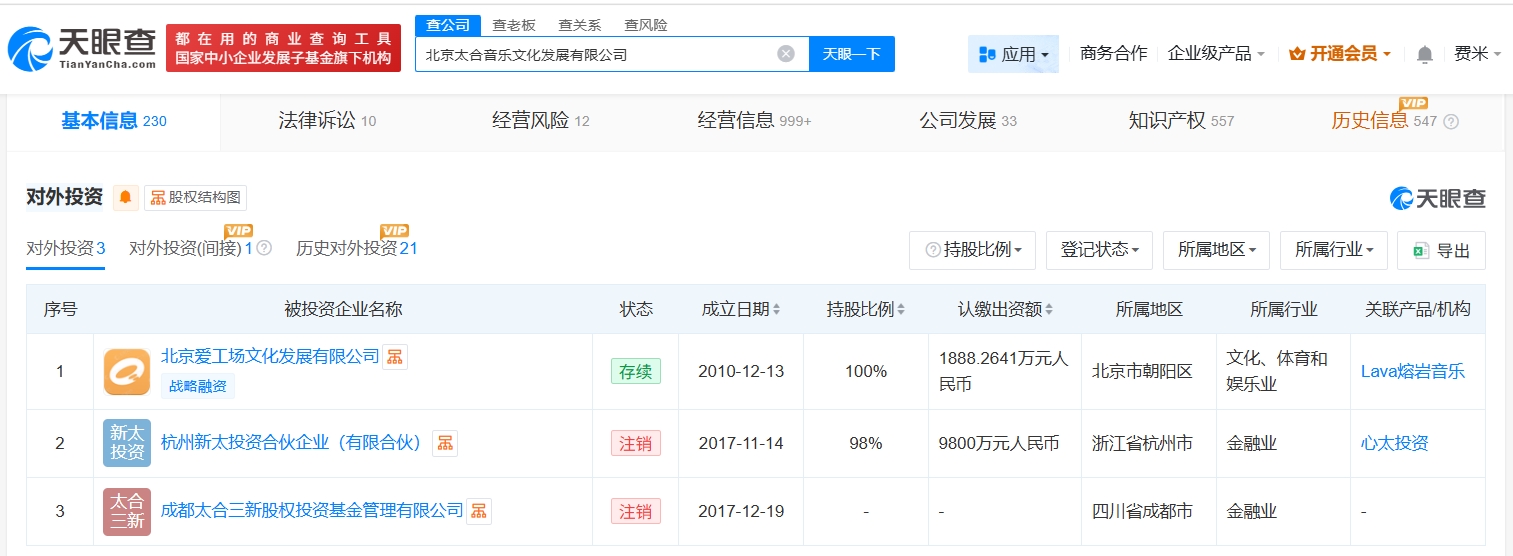Open the 公司发展 tab
This screenshot has width=1513, height=556.
pyautogui.click(x=968, y=121)
